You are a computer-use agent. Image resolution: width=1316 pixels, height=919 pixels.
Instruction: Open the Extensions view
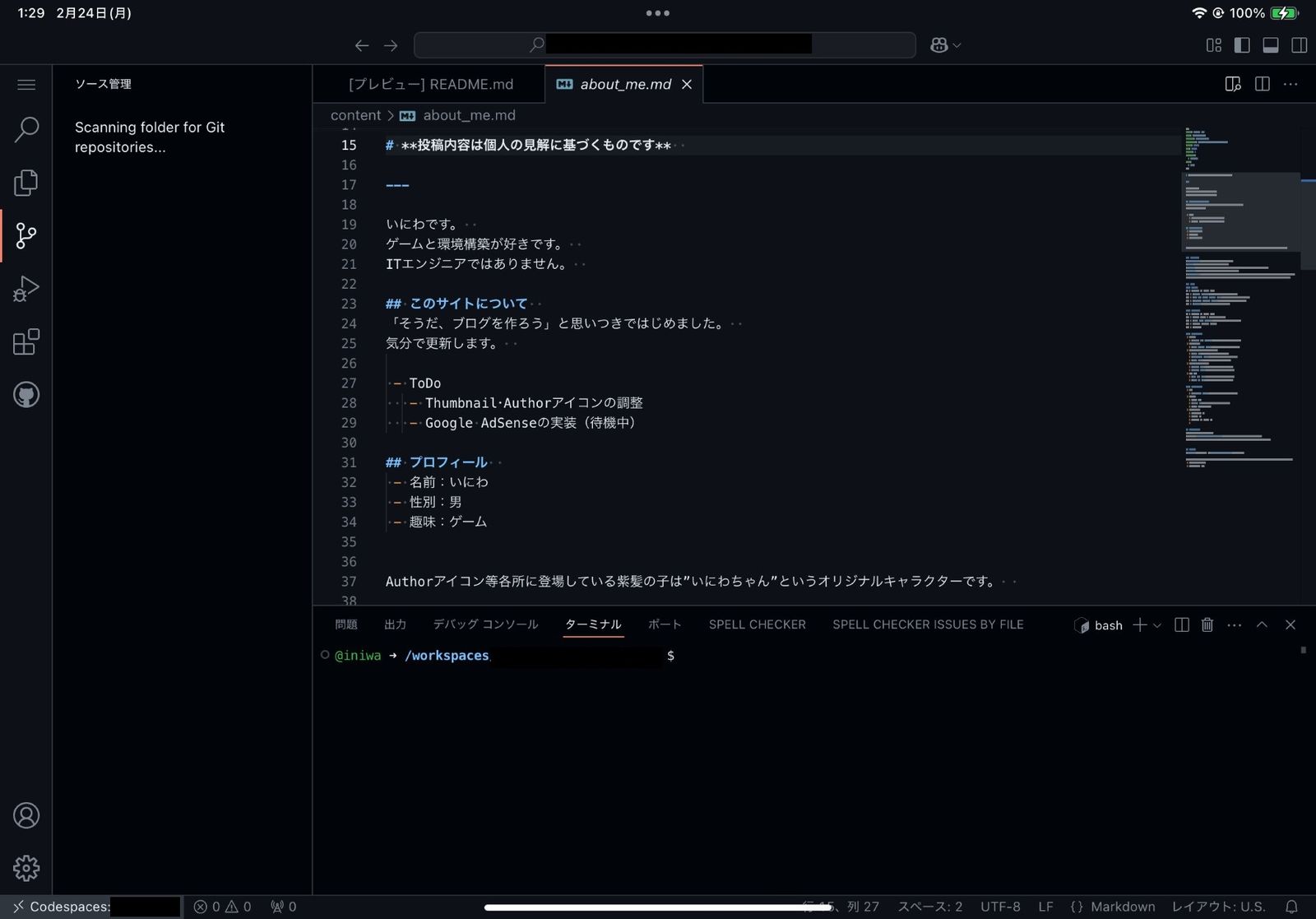[x=26, y=341]
